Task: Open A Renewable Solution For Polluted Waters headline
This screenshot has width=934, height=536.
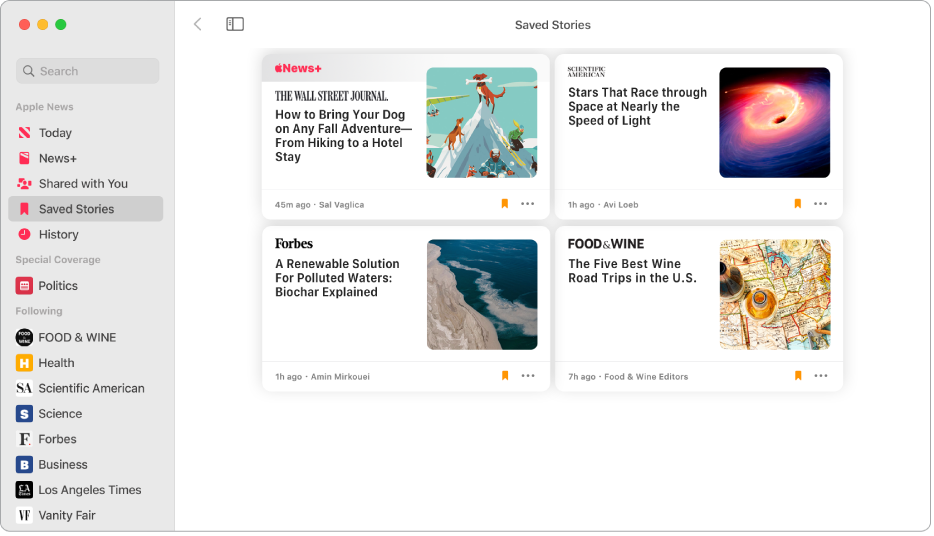Action: click(x=337, y=278)
